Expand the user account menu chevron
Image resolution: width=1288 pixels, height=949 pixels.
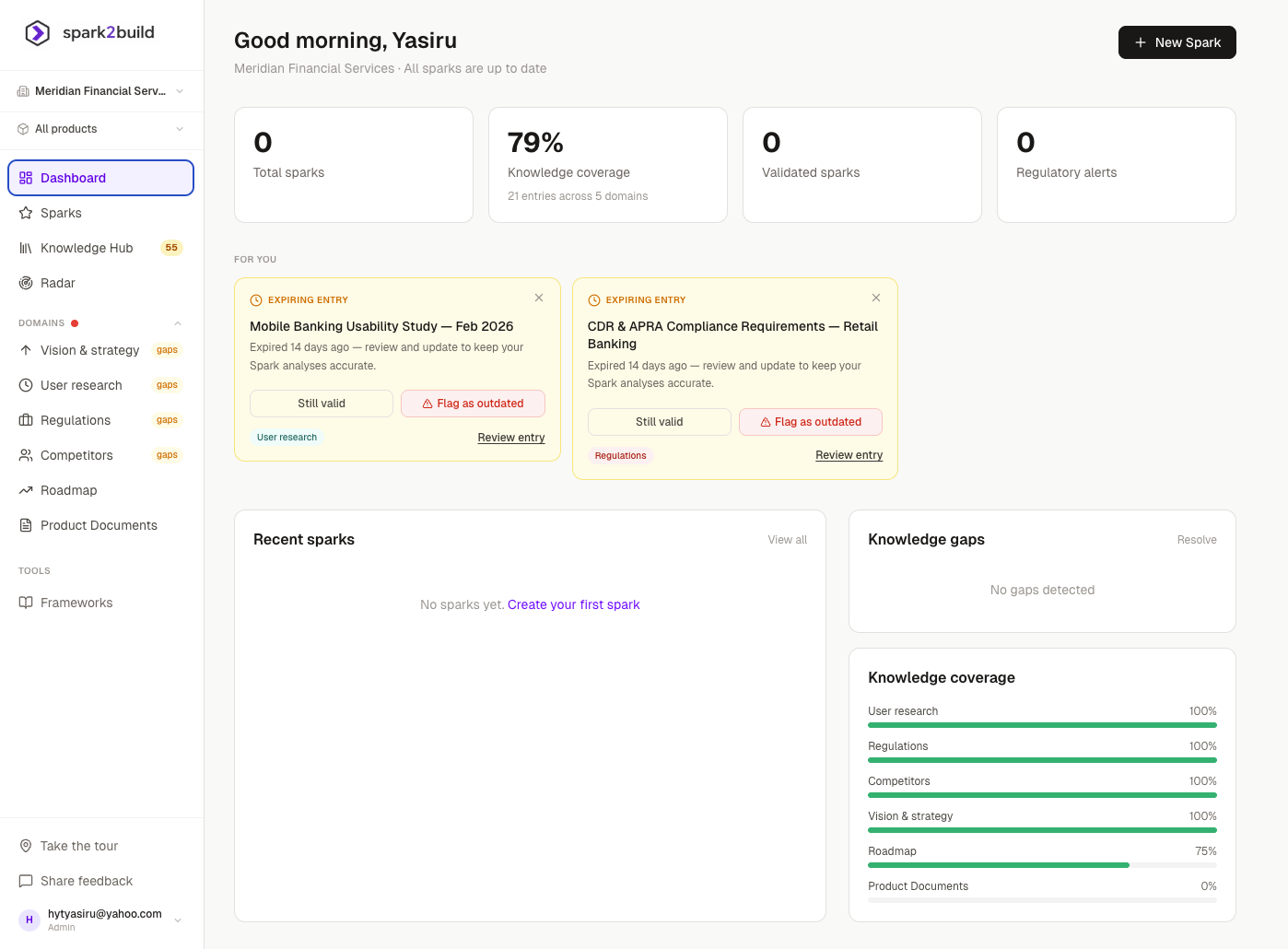click(178, 920)
